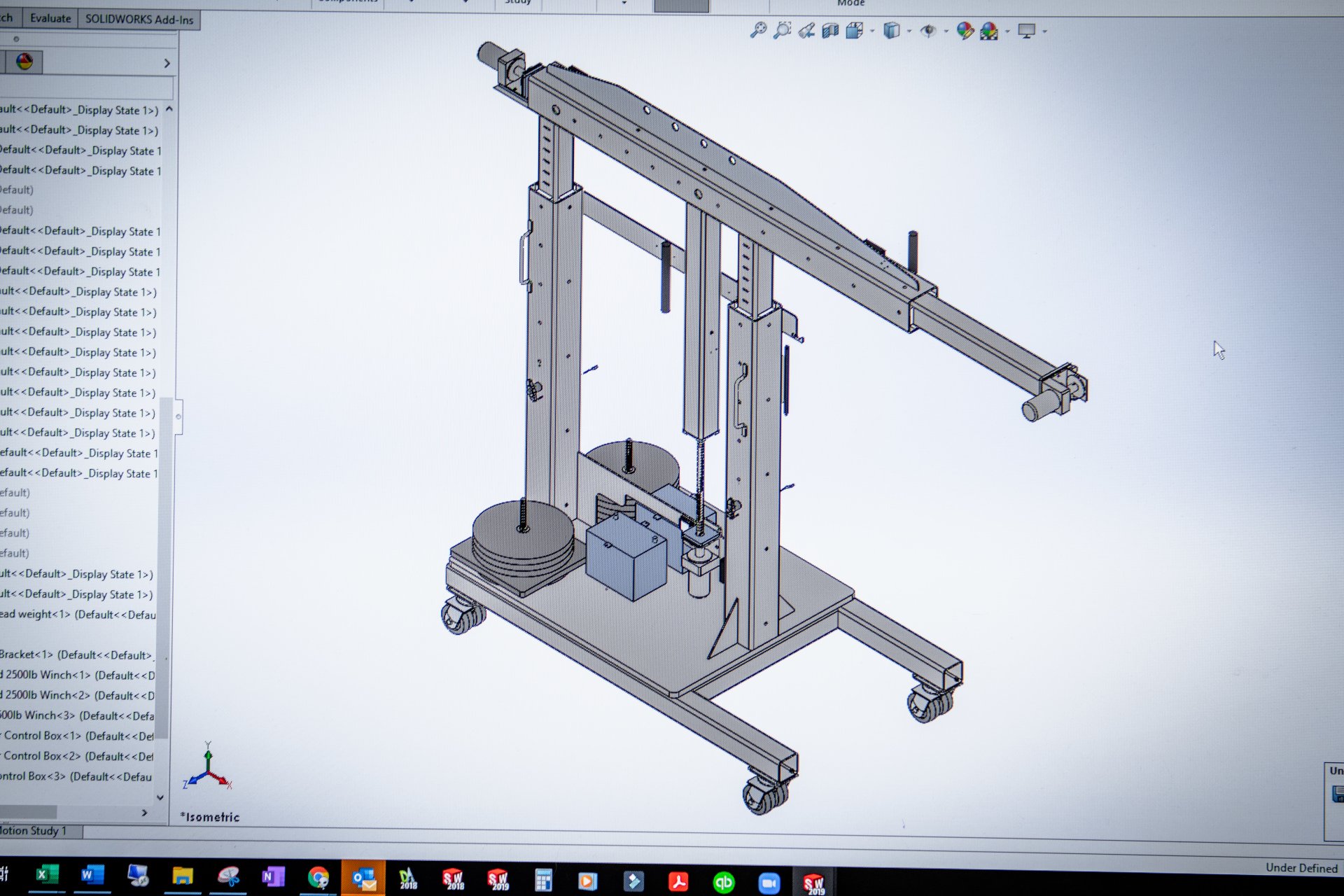
Task: Open the Edit Appearance tool
Action: coord(965,30)
